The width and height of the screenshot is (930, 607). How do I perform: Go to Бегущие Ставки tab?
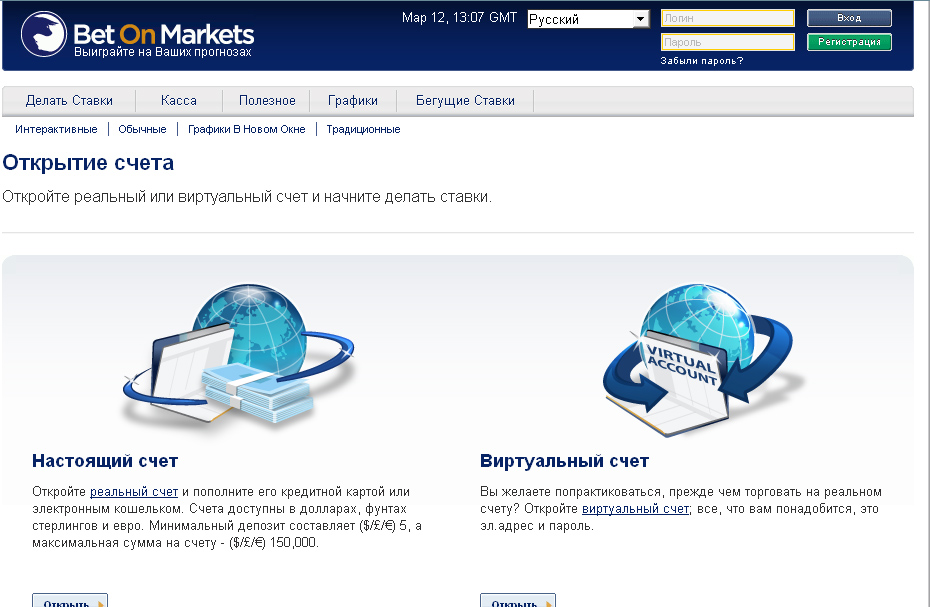pyautogui.click(x=465, y=101)
